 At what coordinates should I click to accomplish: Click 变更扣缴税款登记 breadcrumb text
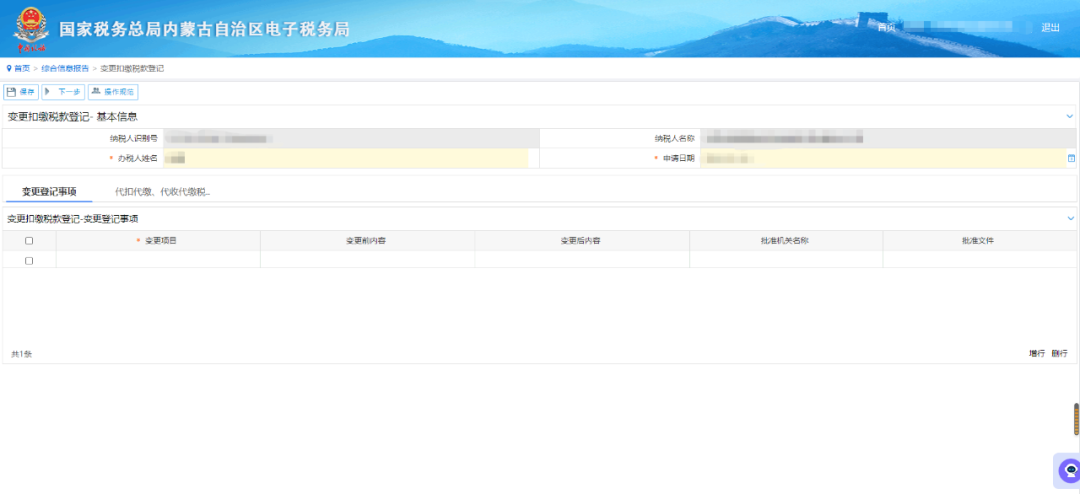pyautogui.click(x=132, y=69)
